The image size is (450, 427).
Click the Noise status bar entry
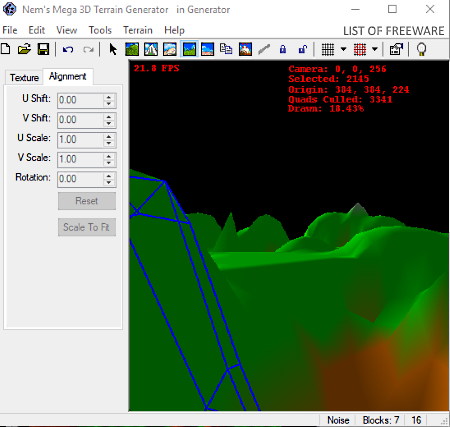[338, 420]
